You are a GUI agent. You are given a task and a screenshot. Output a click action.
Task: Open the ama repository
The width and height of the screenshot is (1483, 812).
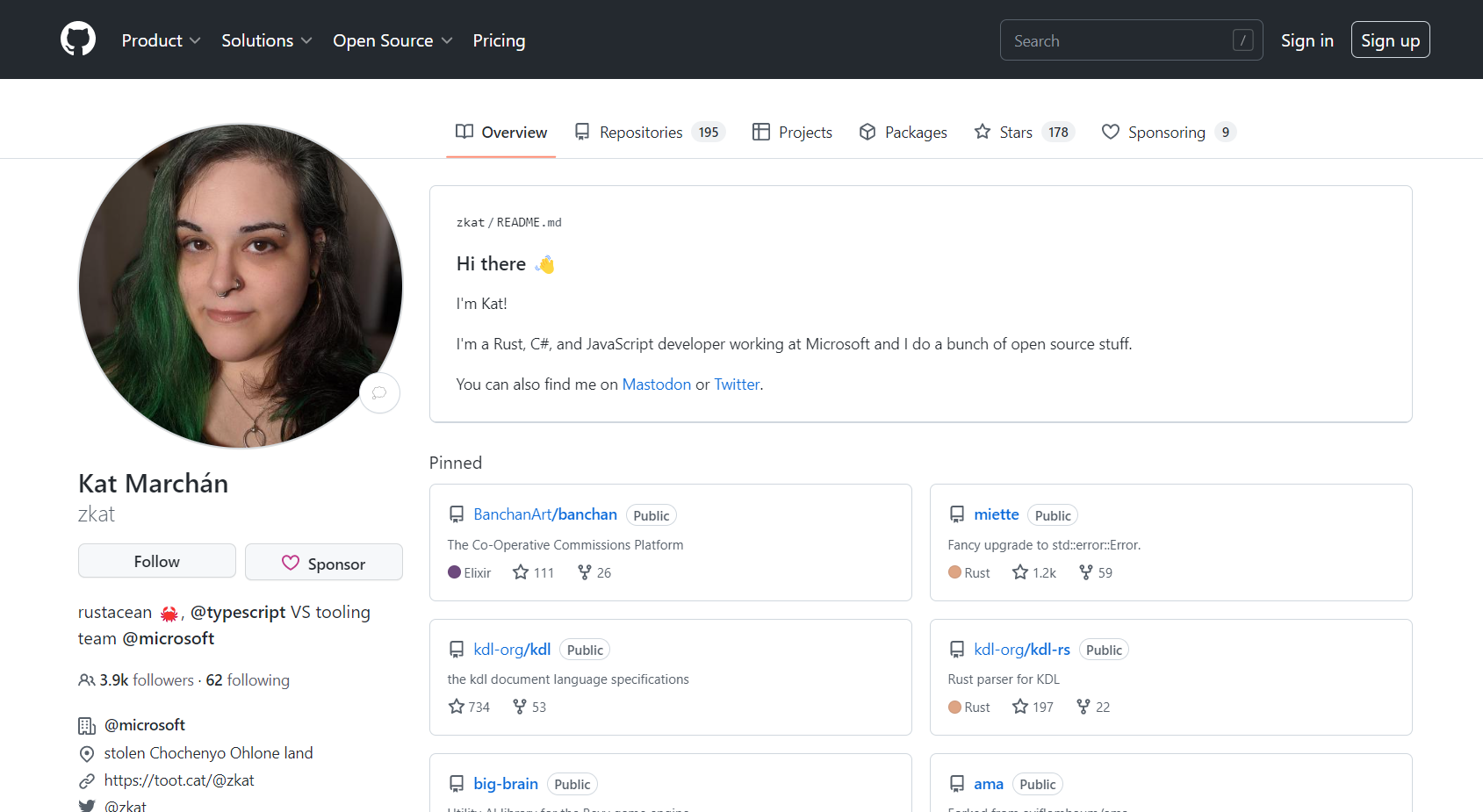[989, 784]
